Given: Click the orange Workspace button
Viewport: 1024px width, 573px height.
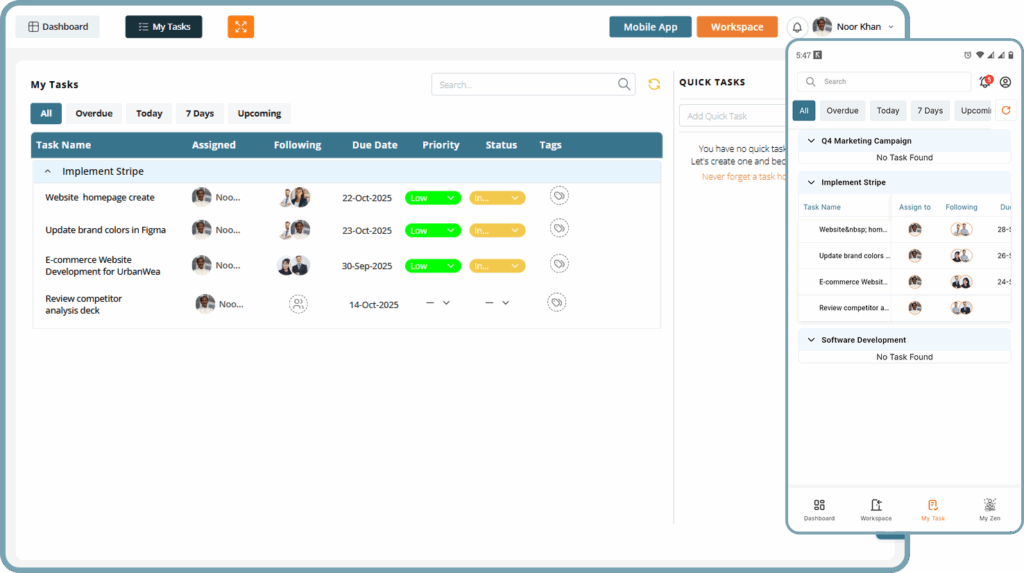Looking at the screenshot, I should (x=737, y=27).
